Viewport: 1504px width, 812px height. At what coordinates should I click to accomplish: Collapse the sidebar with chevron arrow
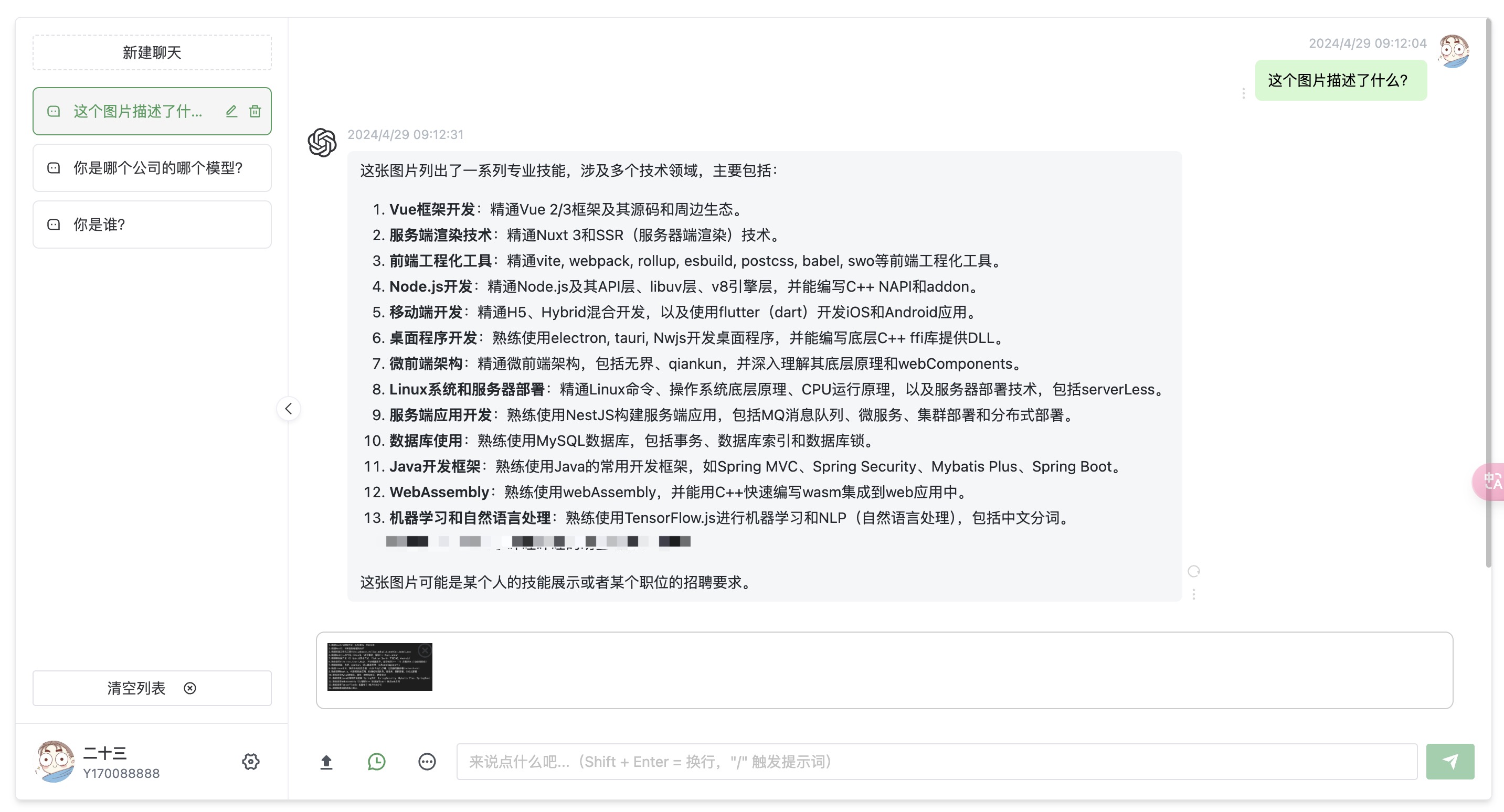pos(289,409)
